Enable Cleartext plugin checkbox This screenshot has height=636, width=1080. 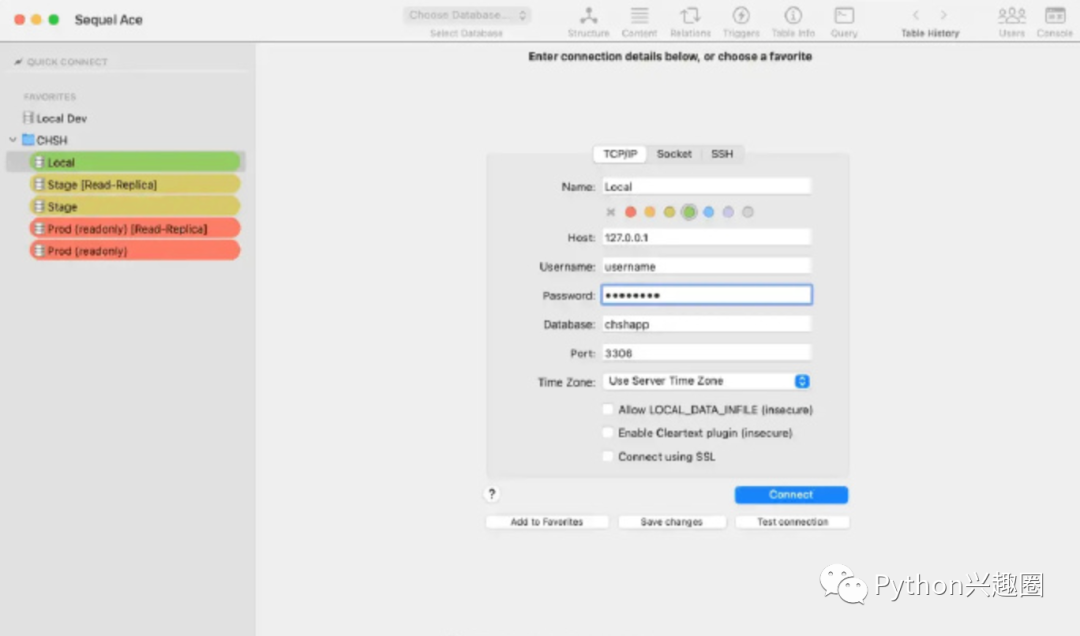608,433
